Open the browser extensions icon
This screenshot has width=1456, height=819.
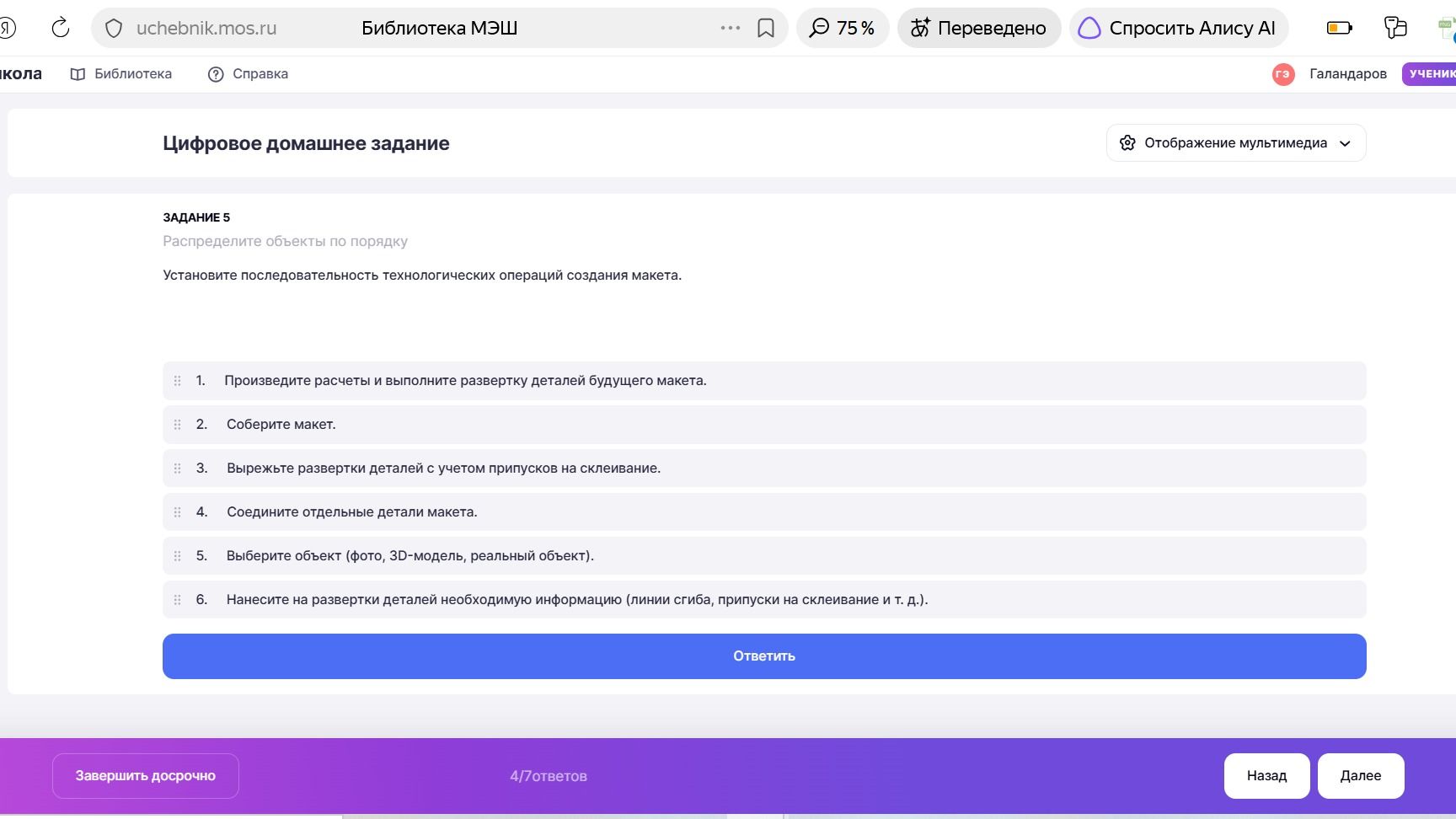click(x=1395, y=28)
